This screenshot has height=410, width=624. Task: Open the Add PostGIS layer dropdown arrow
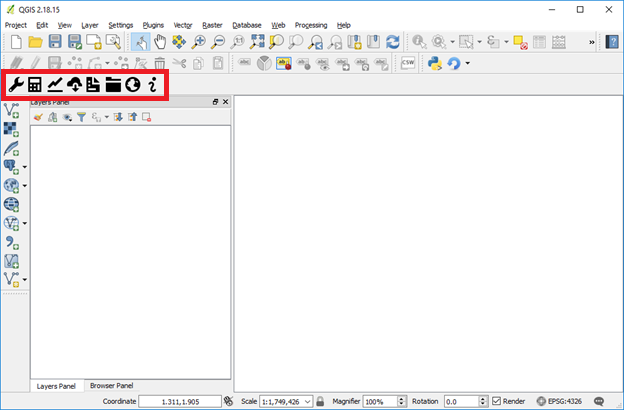[24, 166]
